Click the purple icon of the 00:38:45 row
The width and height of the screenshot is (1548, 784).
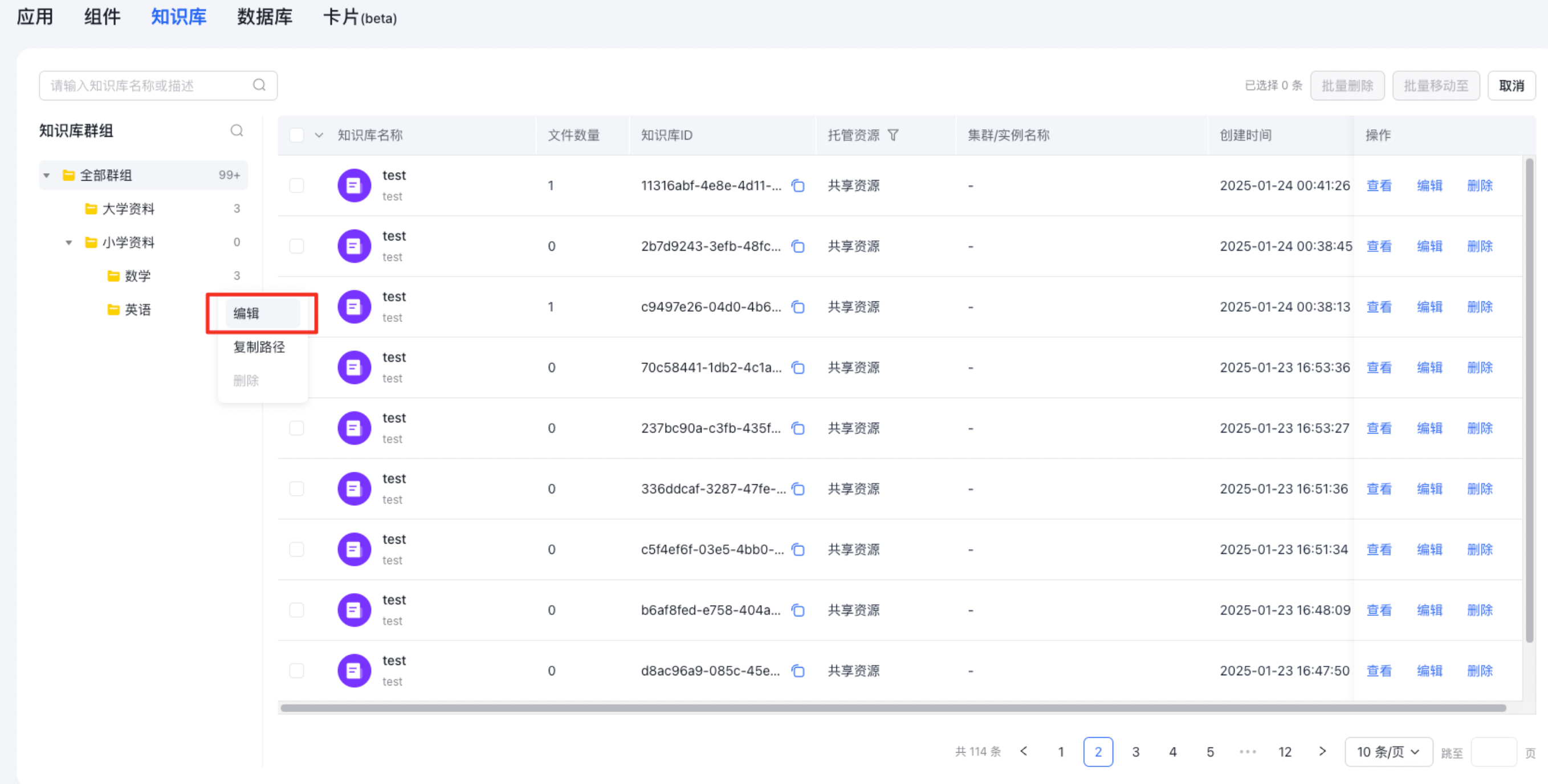[x=354, y=246]
